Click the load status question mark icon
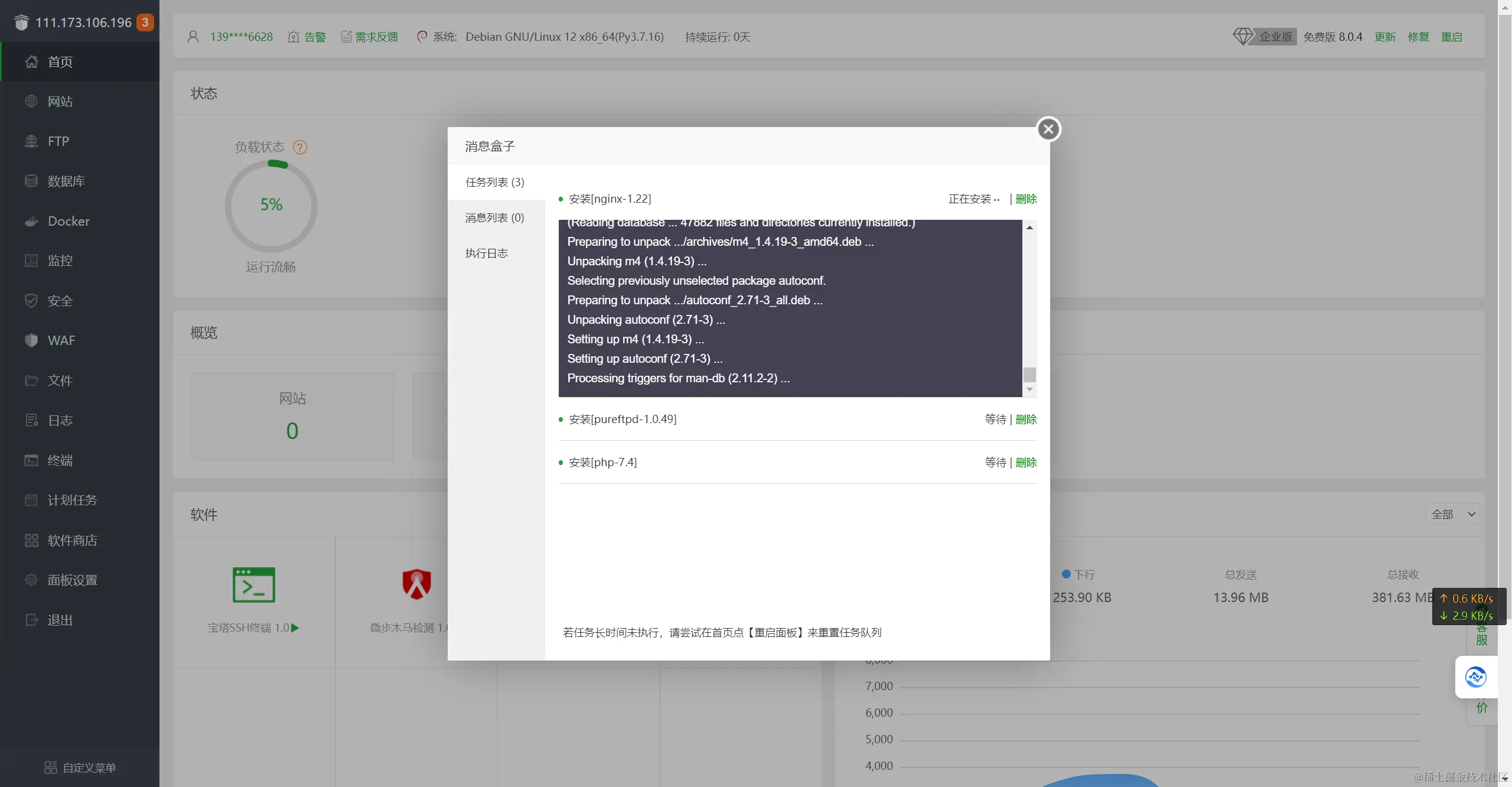Image resolution: width=1512 pixels, height=787 pixels. 300,147
